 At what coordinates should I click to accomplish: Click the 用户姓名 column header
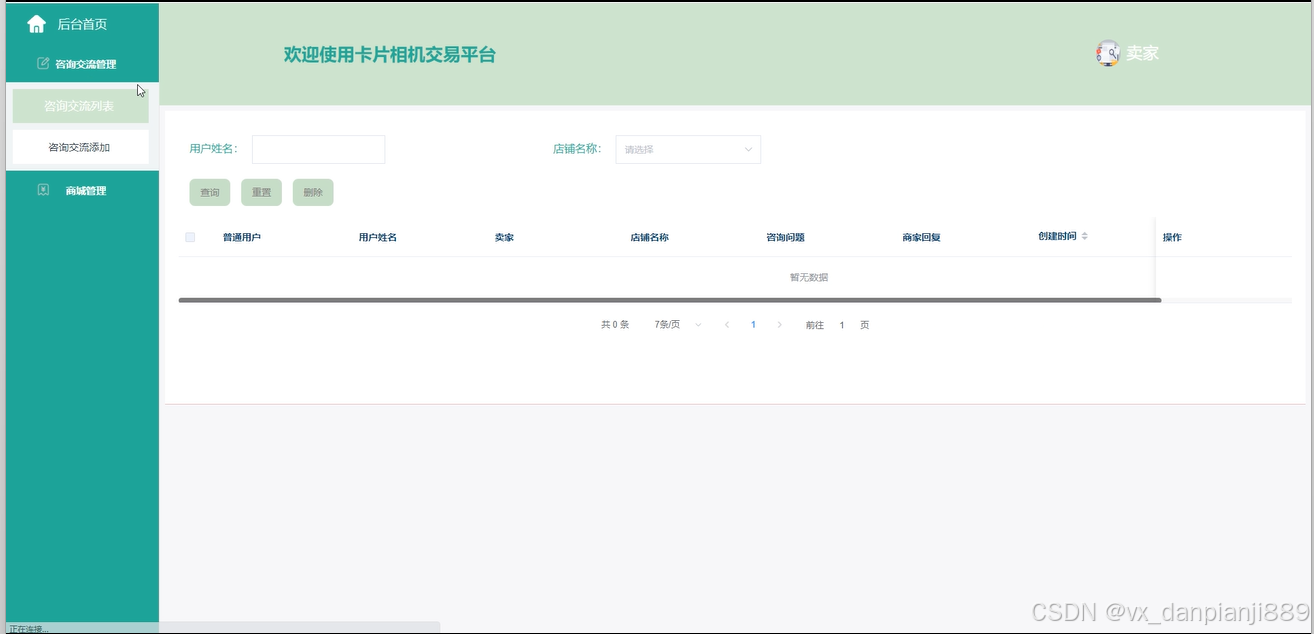[x=378, y=237]
